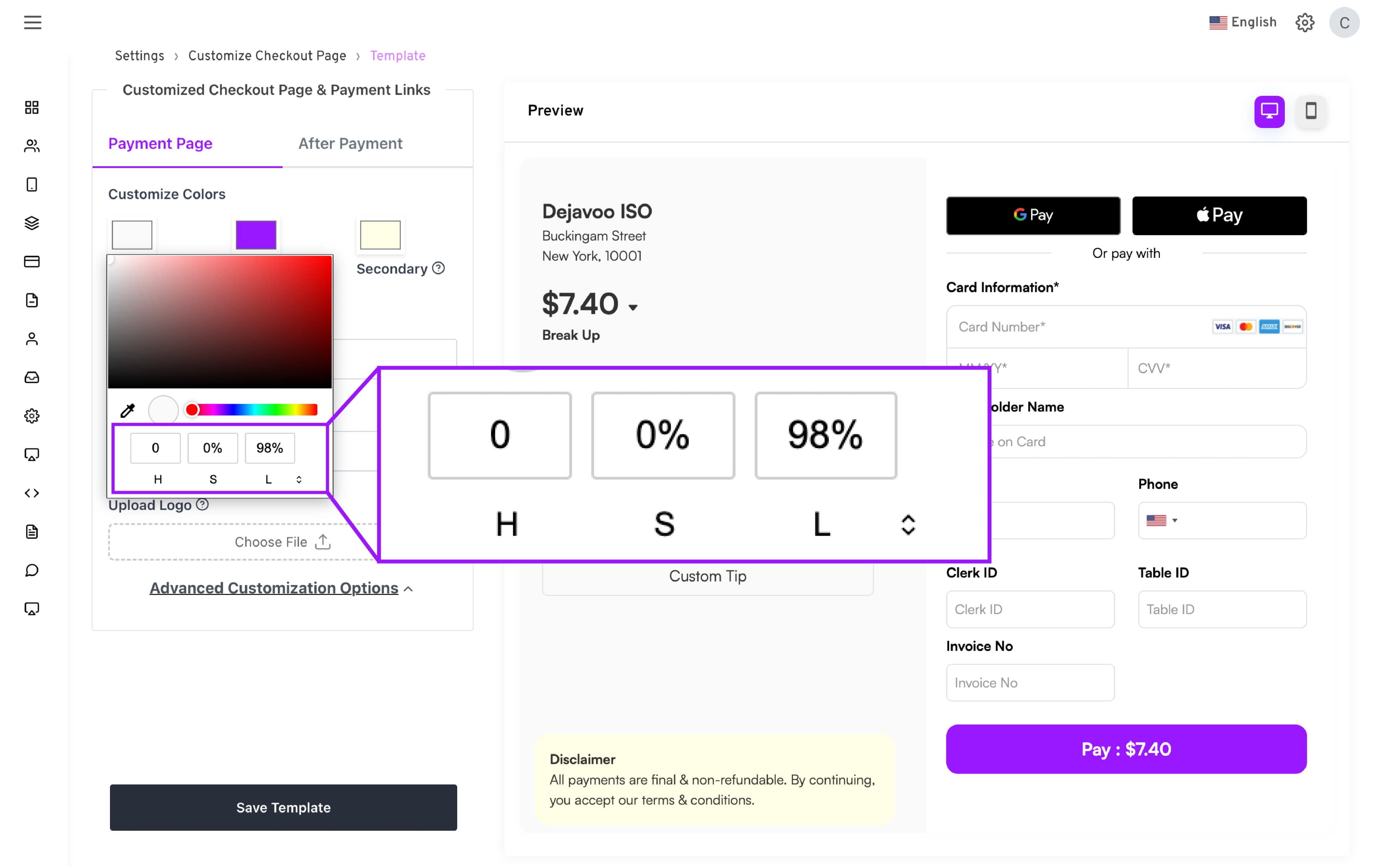
Task: Open the settings gear in the top bar
Action: tap(1304, 22)
